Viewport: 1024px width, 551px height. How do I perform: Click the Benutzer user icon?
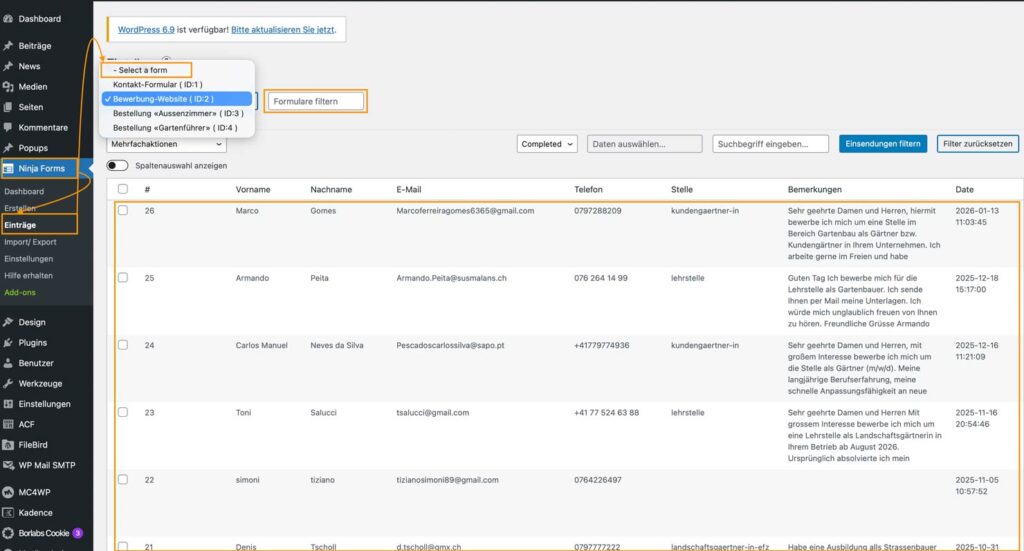[9, 363]
